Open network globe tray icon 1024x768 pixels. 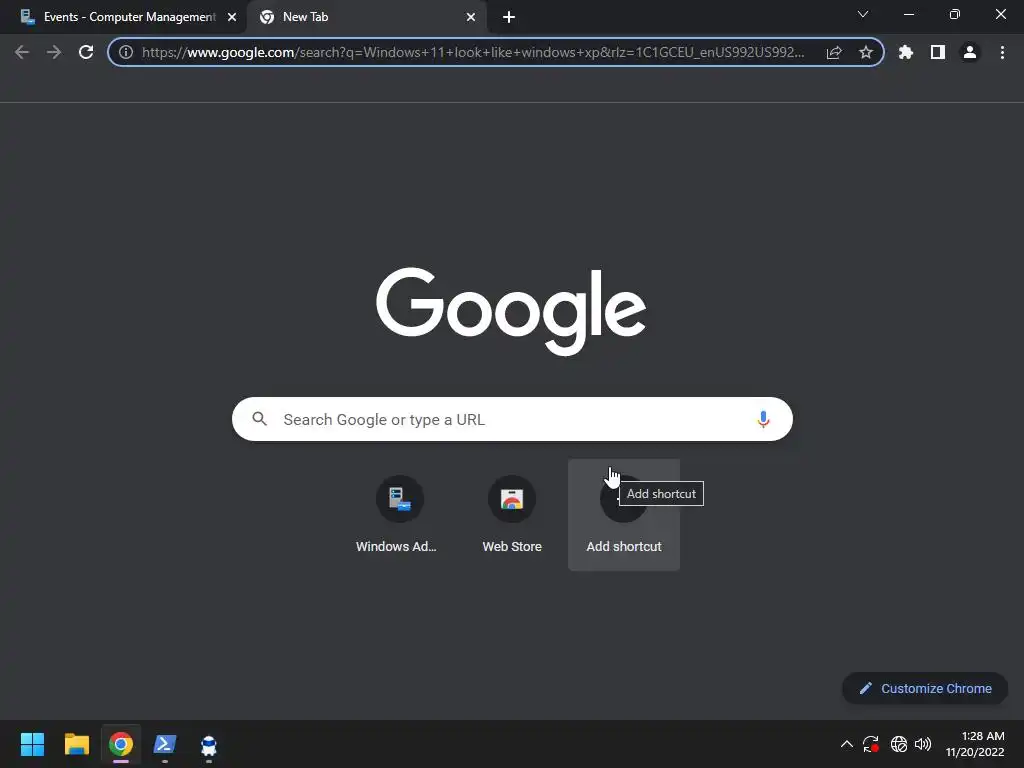pos(899,744)
